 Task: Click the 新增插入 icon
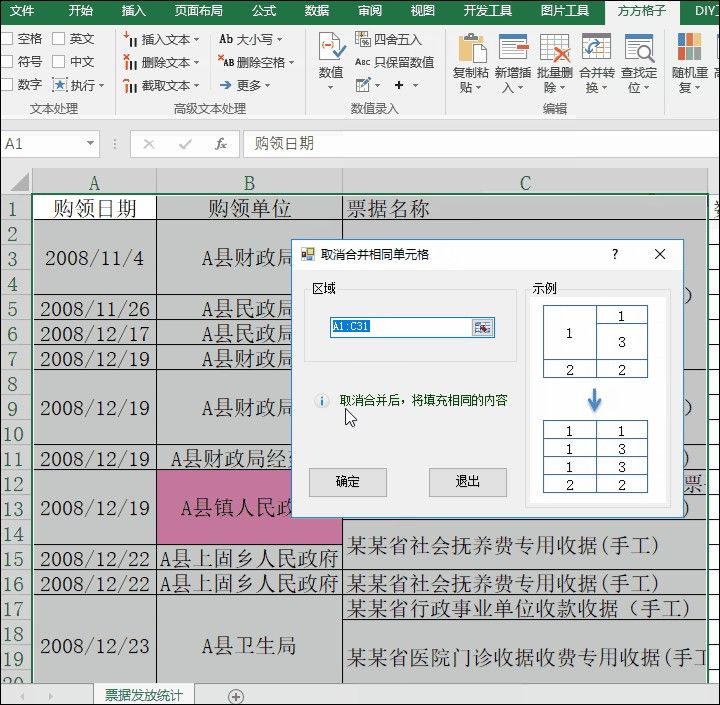pyautogui.click(x=513, y=47)
